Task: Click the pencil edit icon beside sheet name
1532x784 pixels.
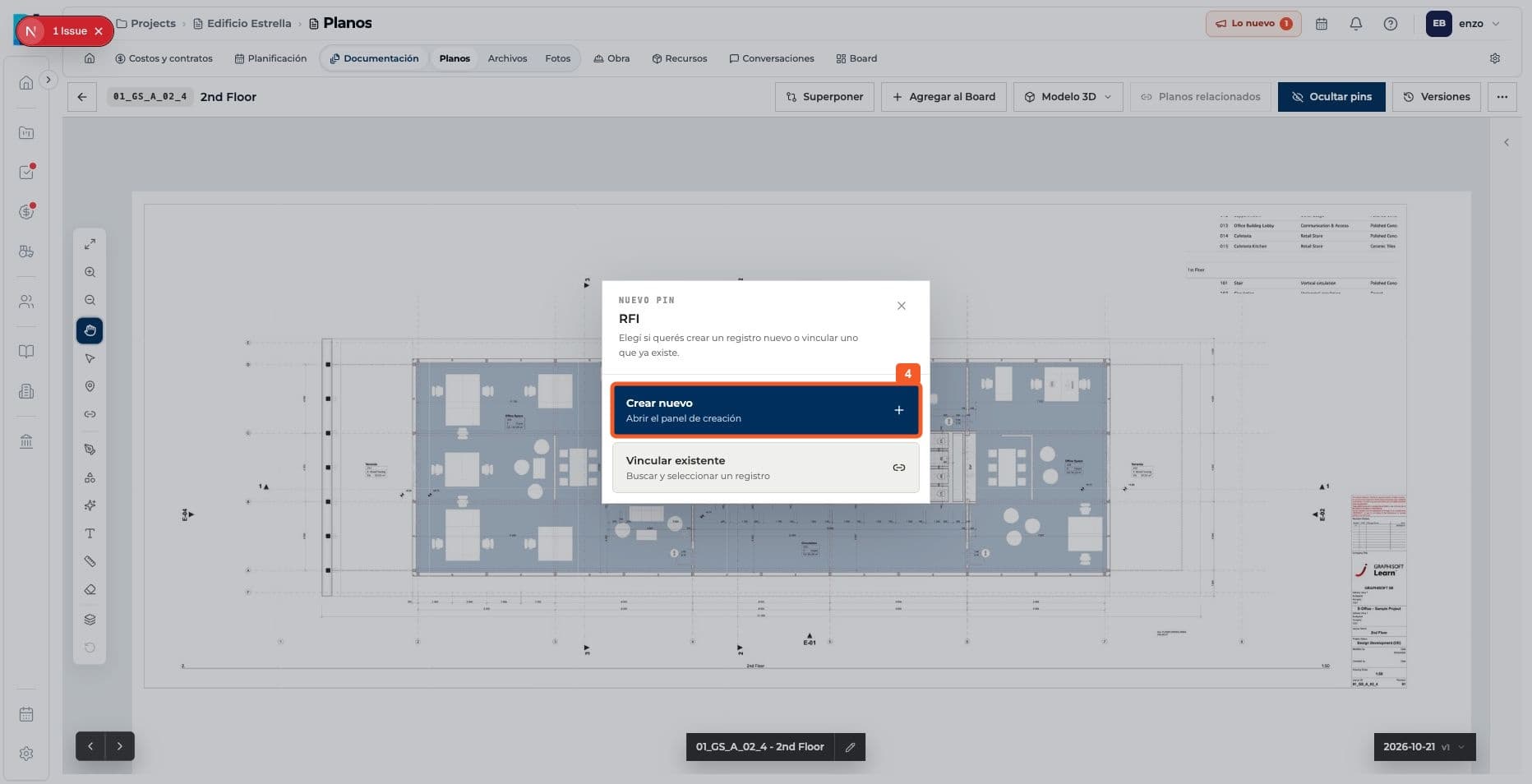Action: (x=850, y=747)
